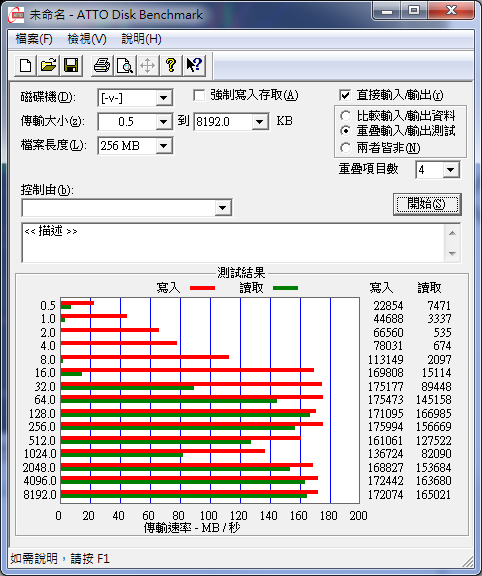Maximize the ATTO Disk Benchmark window
Viewport: 482px width, 576px height.
tap(414, 11)
